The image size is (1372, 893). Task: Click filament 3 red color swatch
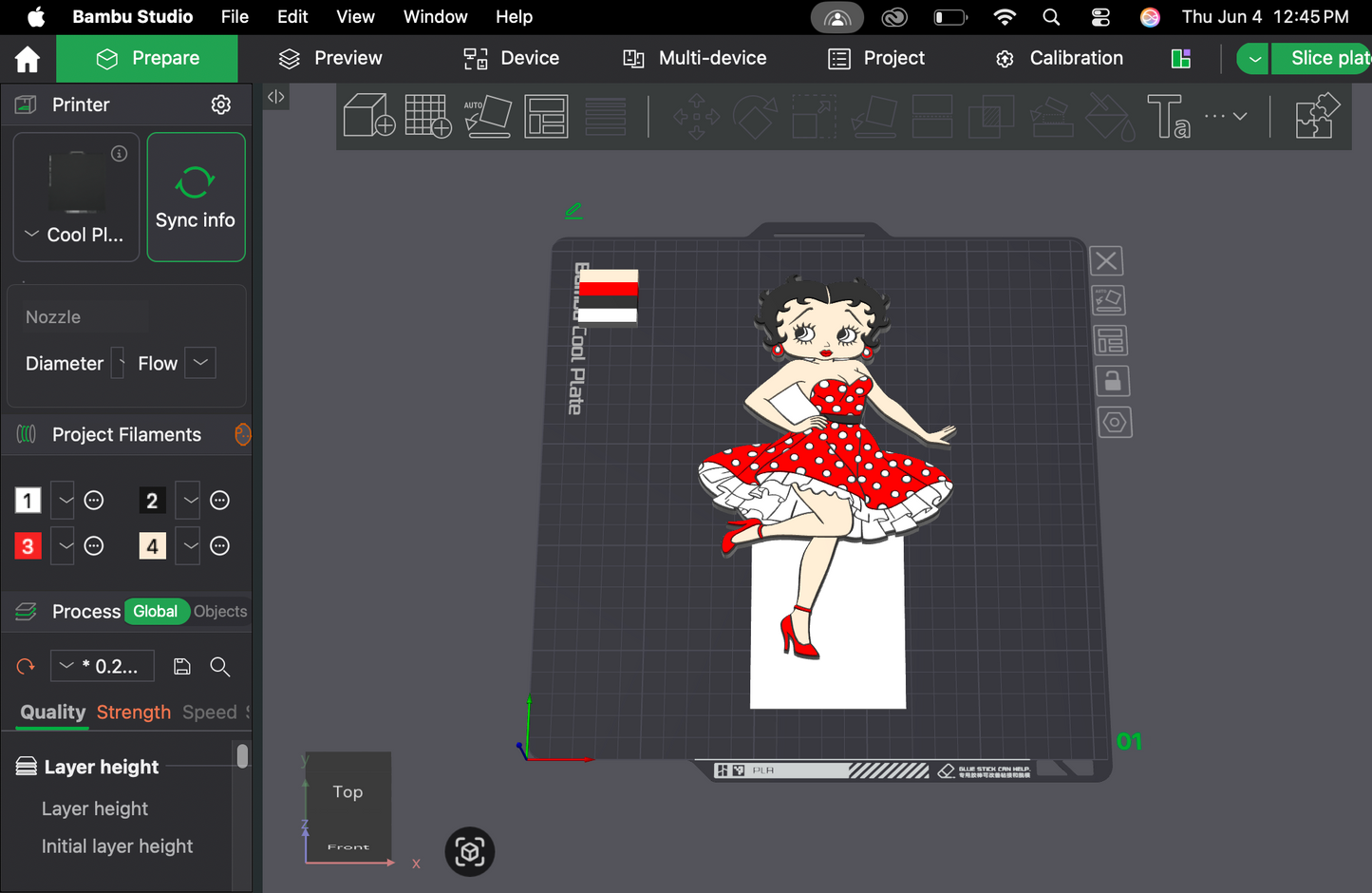coord(28,546)
